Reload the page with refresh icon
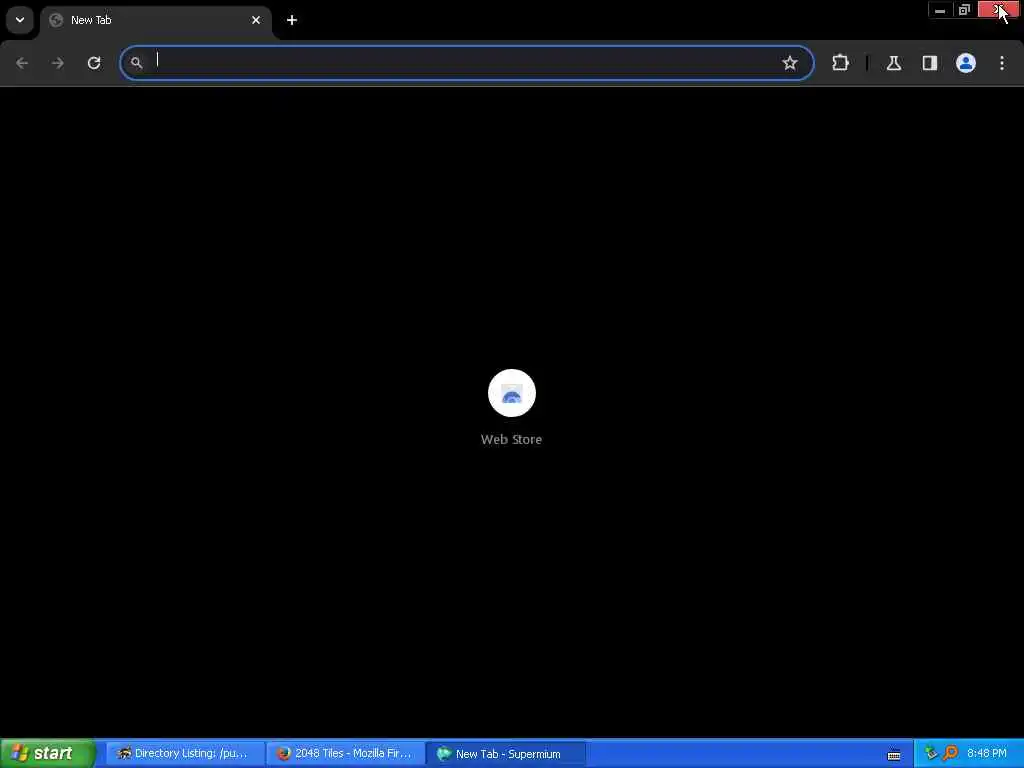 point(94,63)
